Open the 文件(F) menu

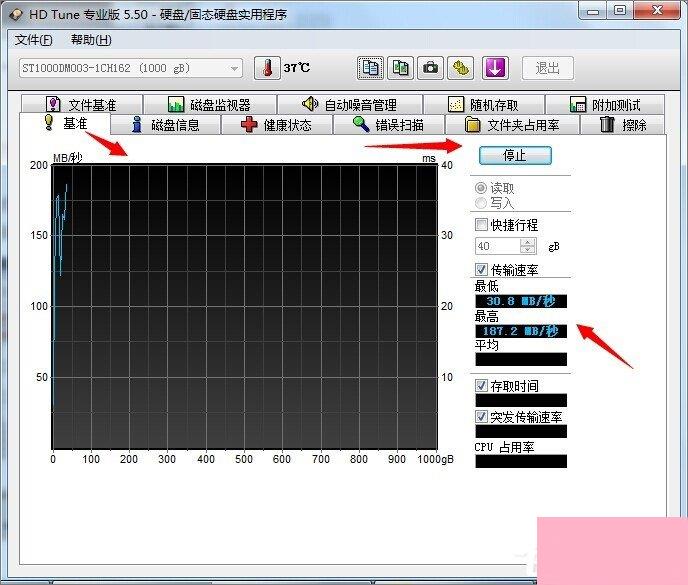(33, 40)
